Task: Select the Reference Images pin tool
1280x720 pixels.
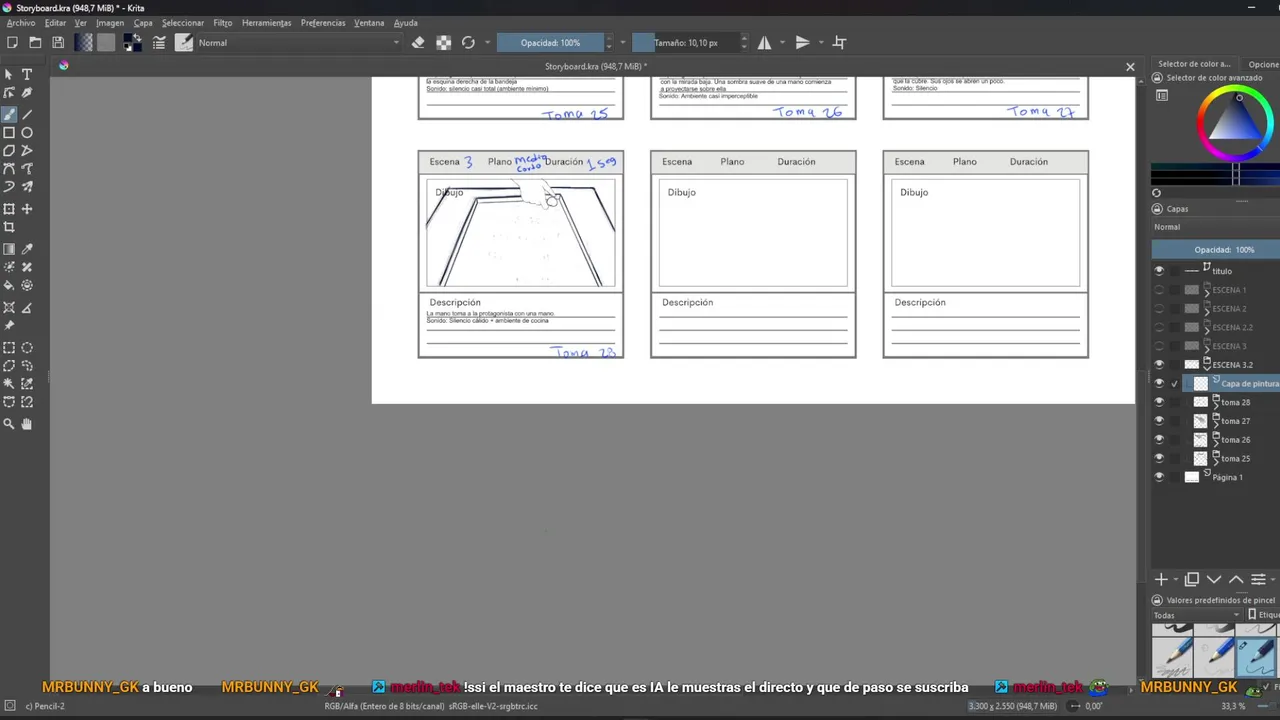Action: [9, 325]
